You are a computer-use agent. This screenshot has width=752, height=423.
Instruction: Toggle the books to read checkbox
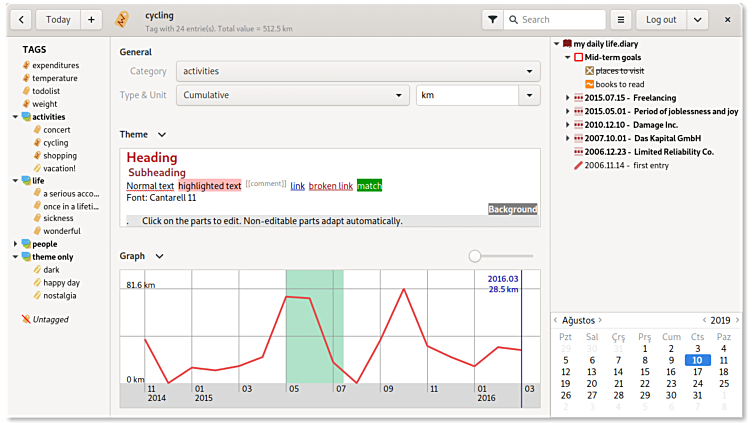point(589,84)
